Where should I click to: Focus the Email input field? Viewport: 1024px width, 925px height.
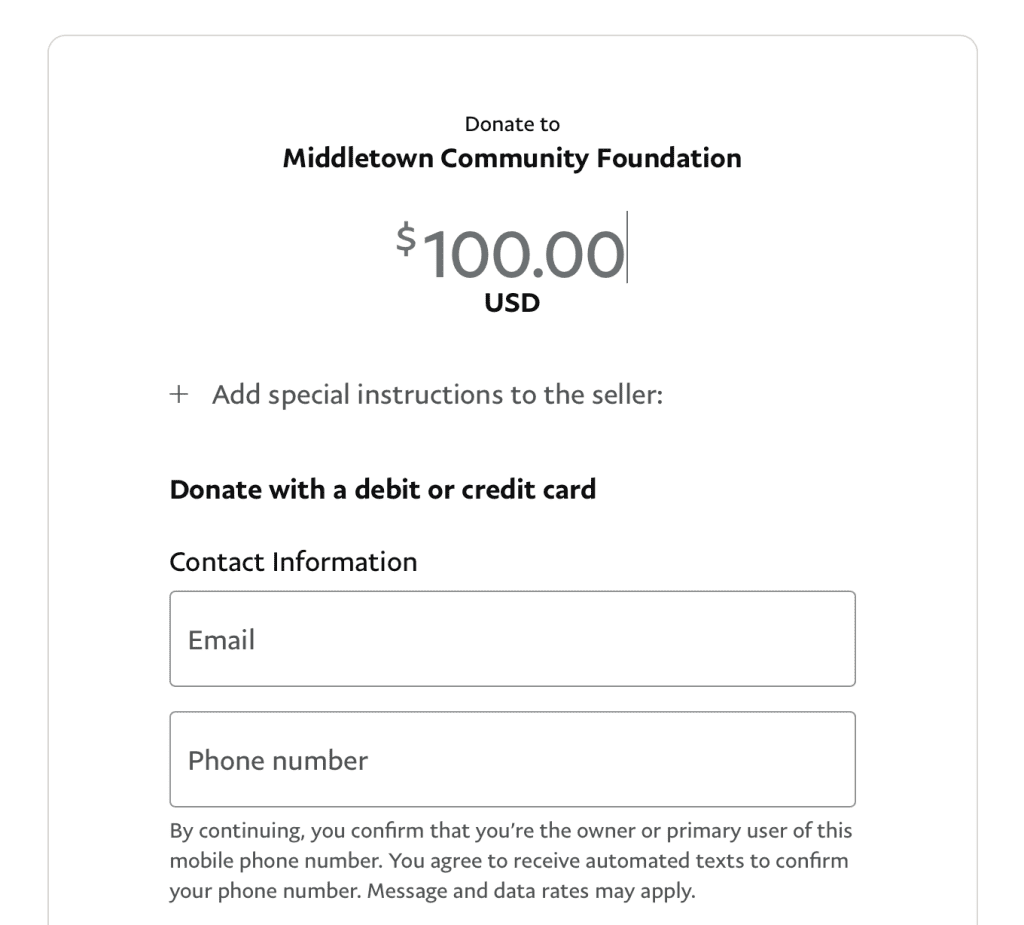pos(512,639)
